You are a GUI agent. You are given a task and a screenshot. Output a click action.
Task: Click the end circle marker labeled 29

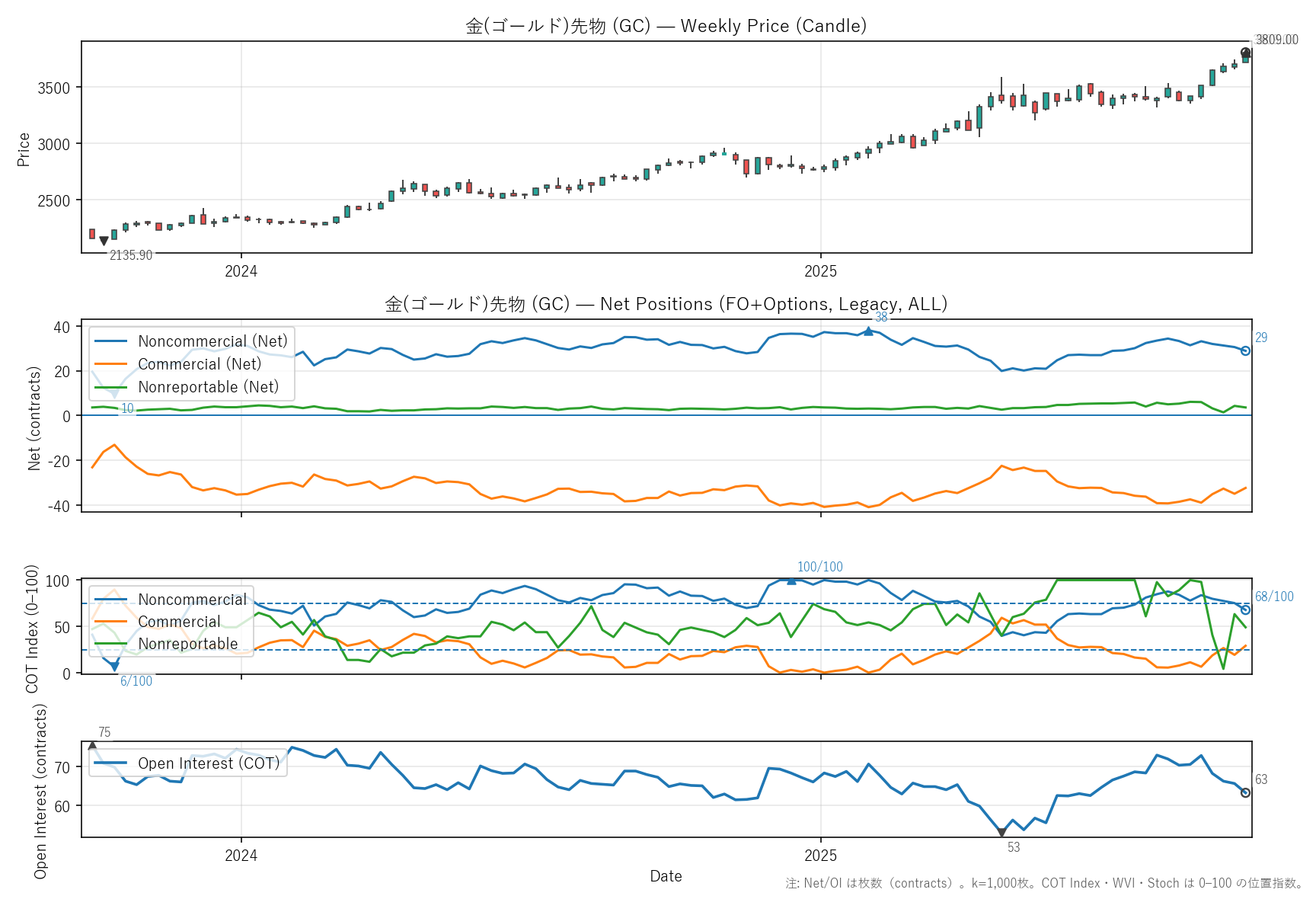[x=1245, y=350]
